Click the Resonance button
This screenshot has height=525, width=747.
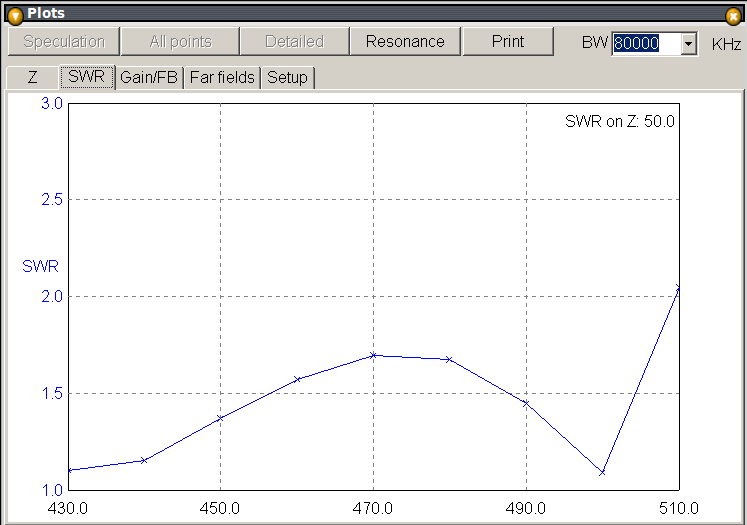pyautogui.click(x=405, y=41)
